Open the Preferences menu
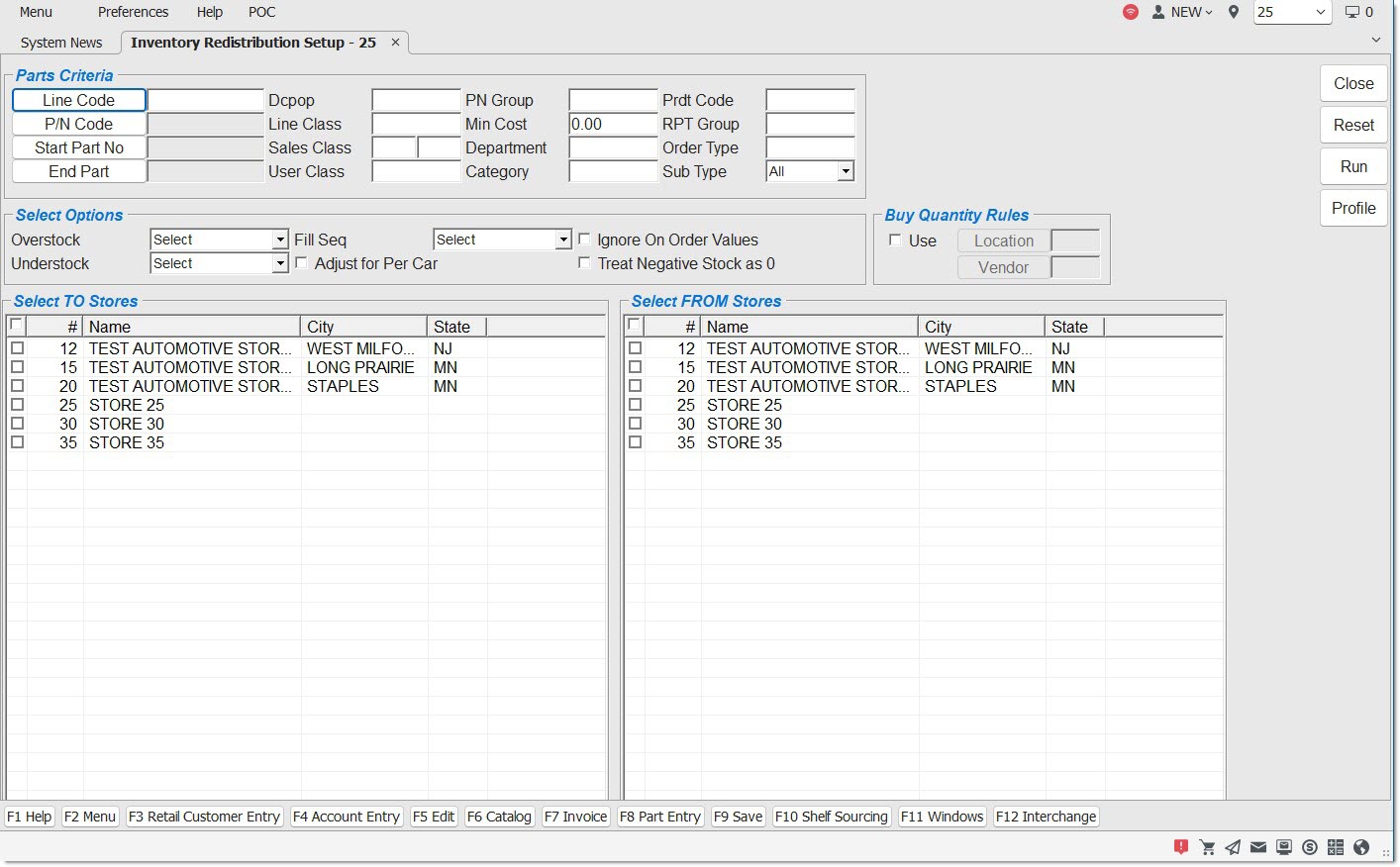Viewport: 1400px width, 867px height. tap(133, 12)
